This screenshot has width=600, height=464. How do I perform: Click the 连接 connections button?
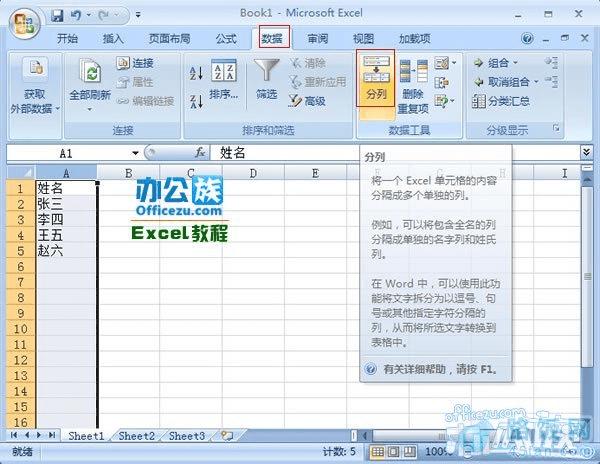(x=135, y=63)
